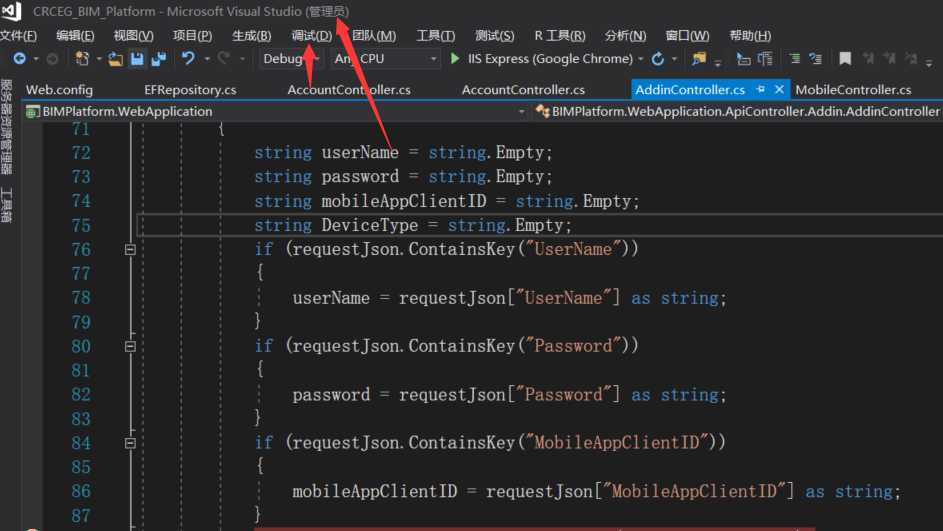Click the Uncomment Selection icon

click(816, 58)
